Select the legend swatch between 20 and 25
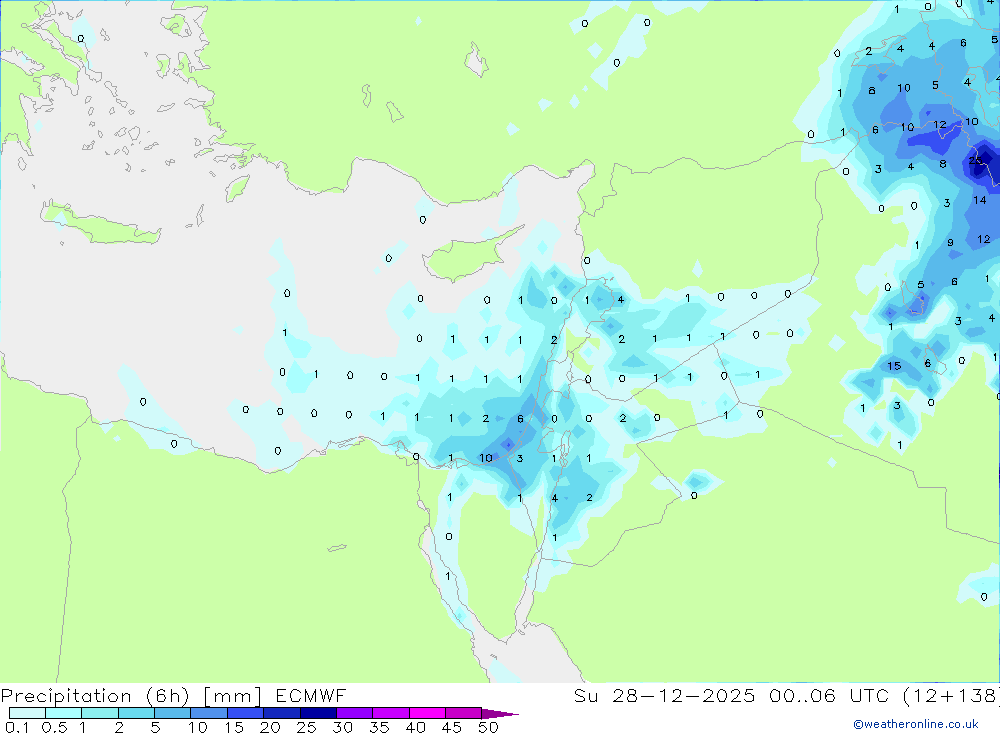 (282, 713)
